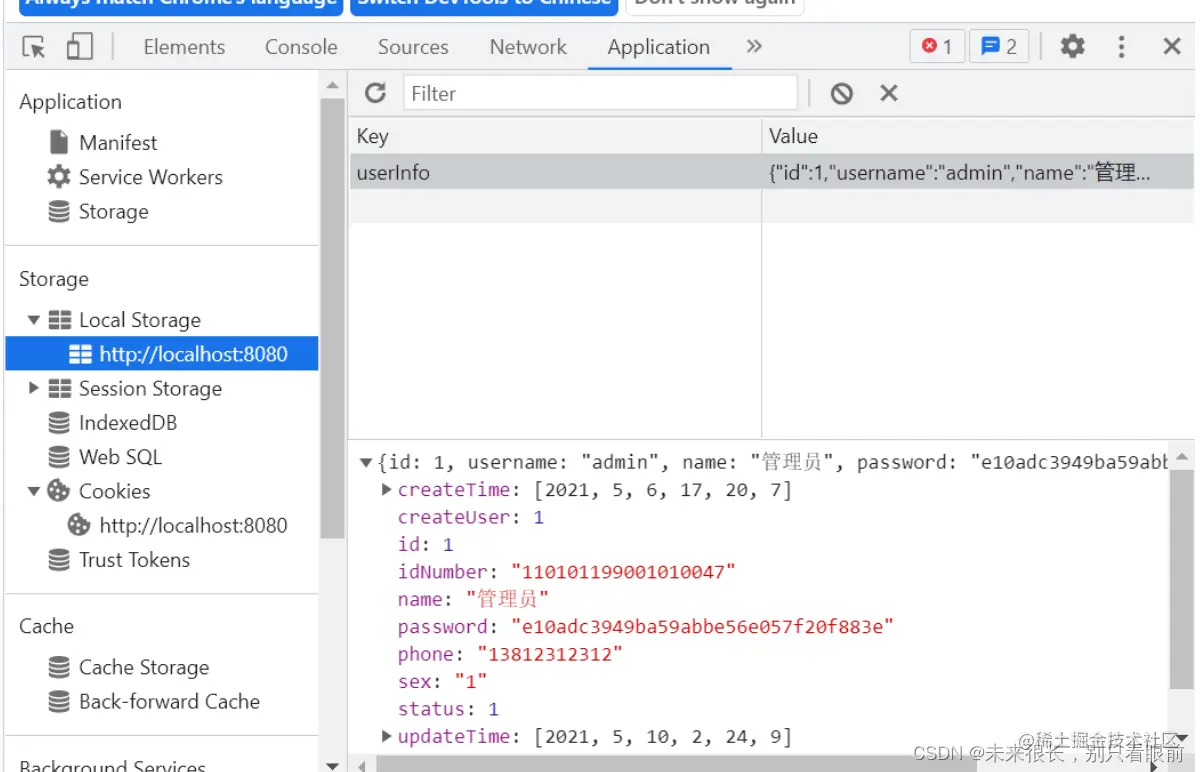Collapse the Local Storage tree node
This screenshot has height=772, width=1200.
coord(34,320)
